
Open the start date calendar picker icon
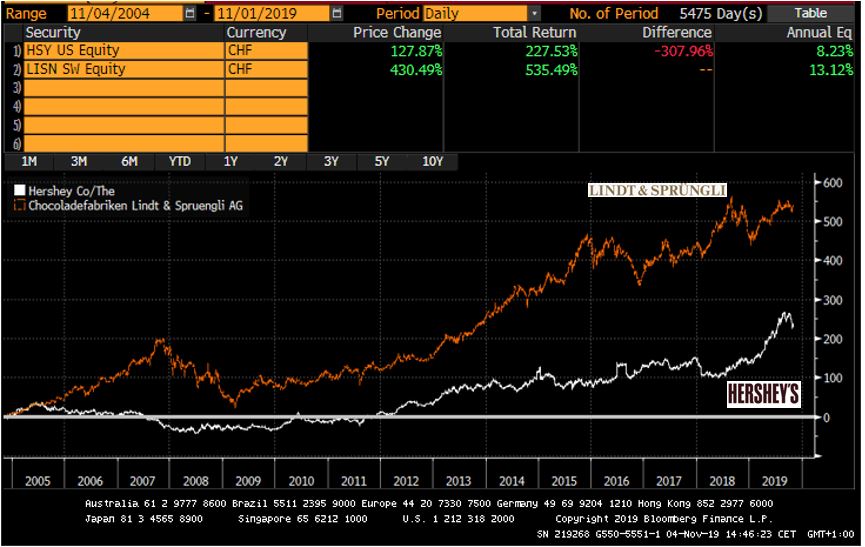click(190, 13)
